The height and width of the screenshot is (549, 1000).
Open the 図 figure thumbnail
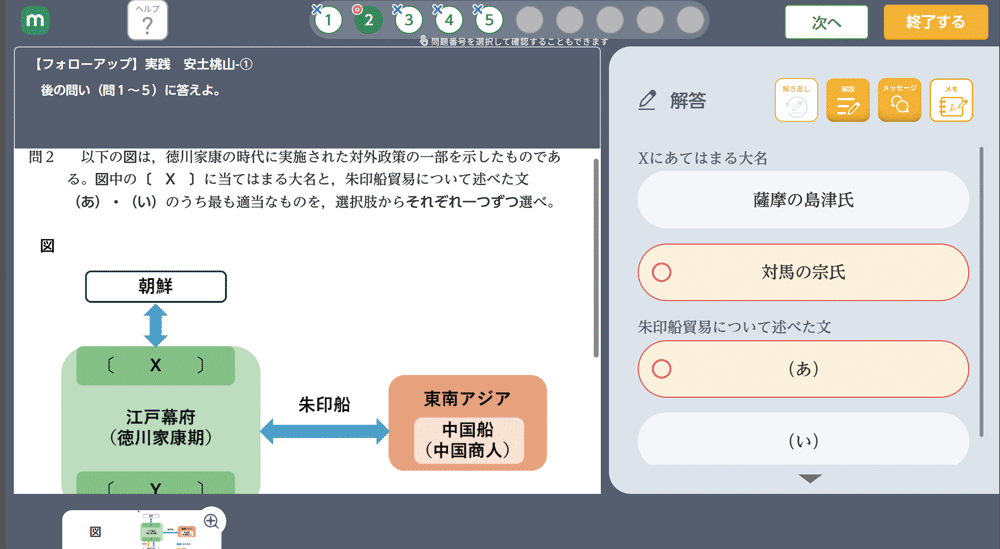pos(142,530)
